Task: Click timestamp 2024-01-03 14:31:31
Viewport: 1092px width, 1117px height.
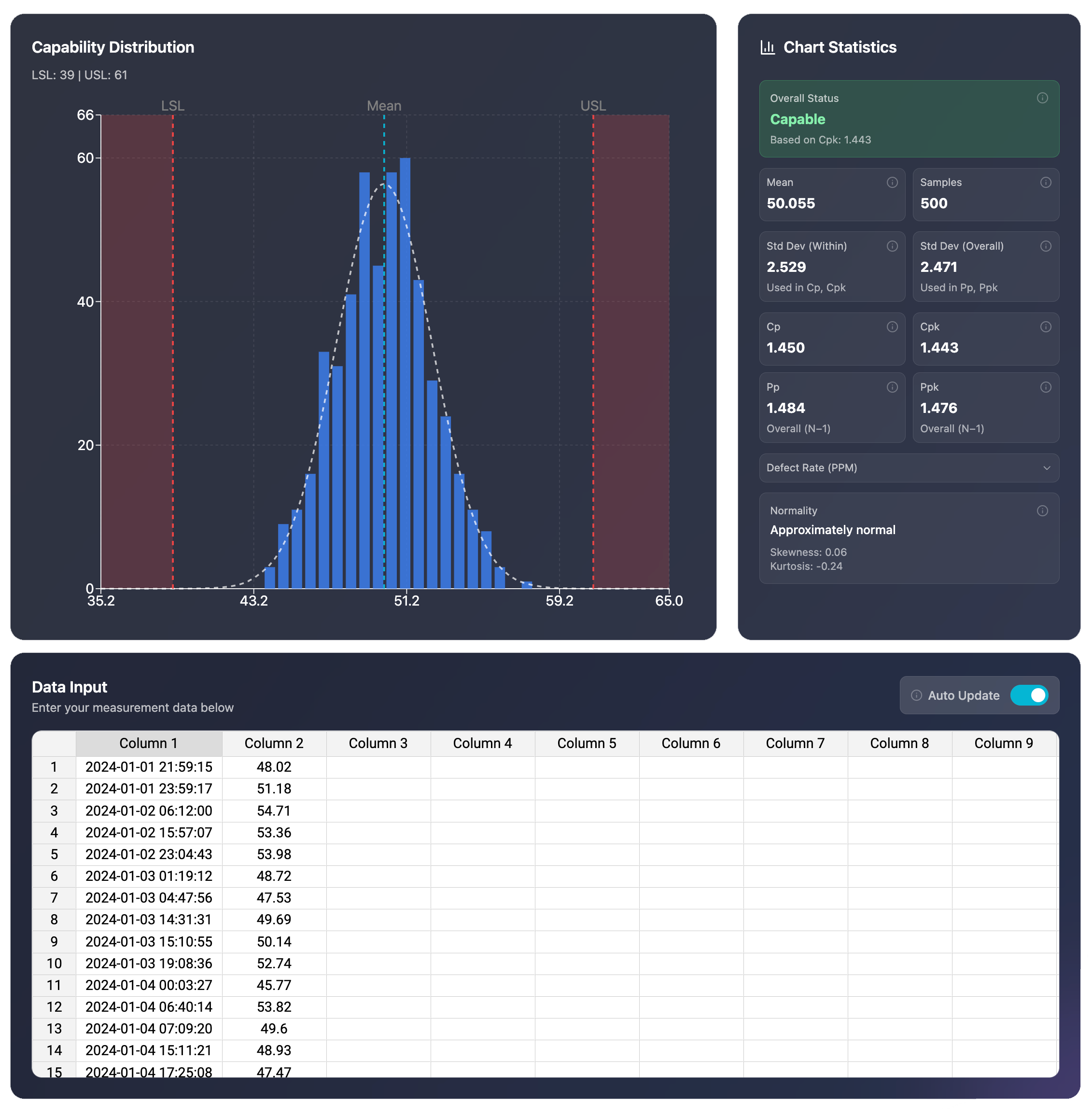Action: (149, 919)
